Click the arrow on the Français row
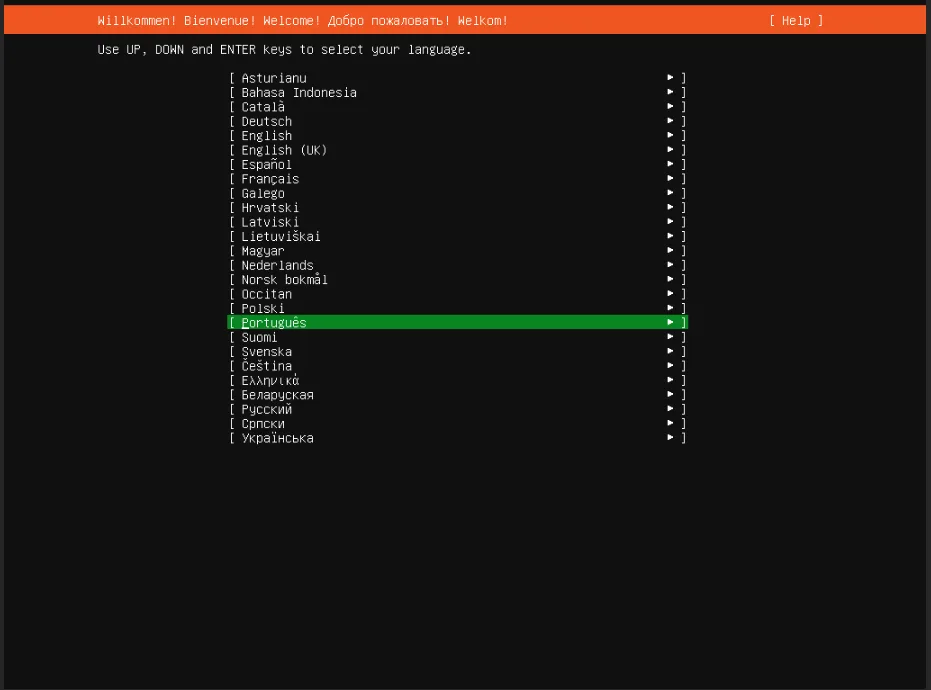The width and height of the screenshot is (931, 690). coord(670,178)
